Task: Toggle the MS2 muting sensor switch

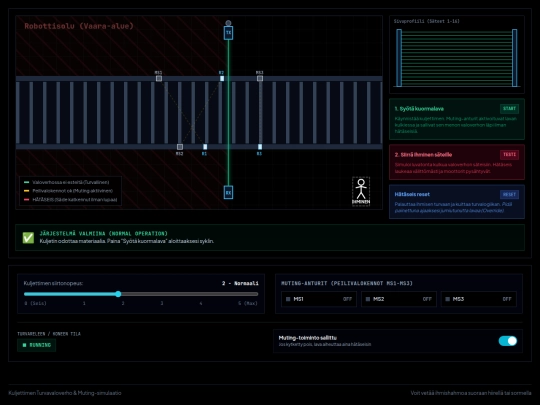Action: point(399,299)
